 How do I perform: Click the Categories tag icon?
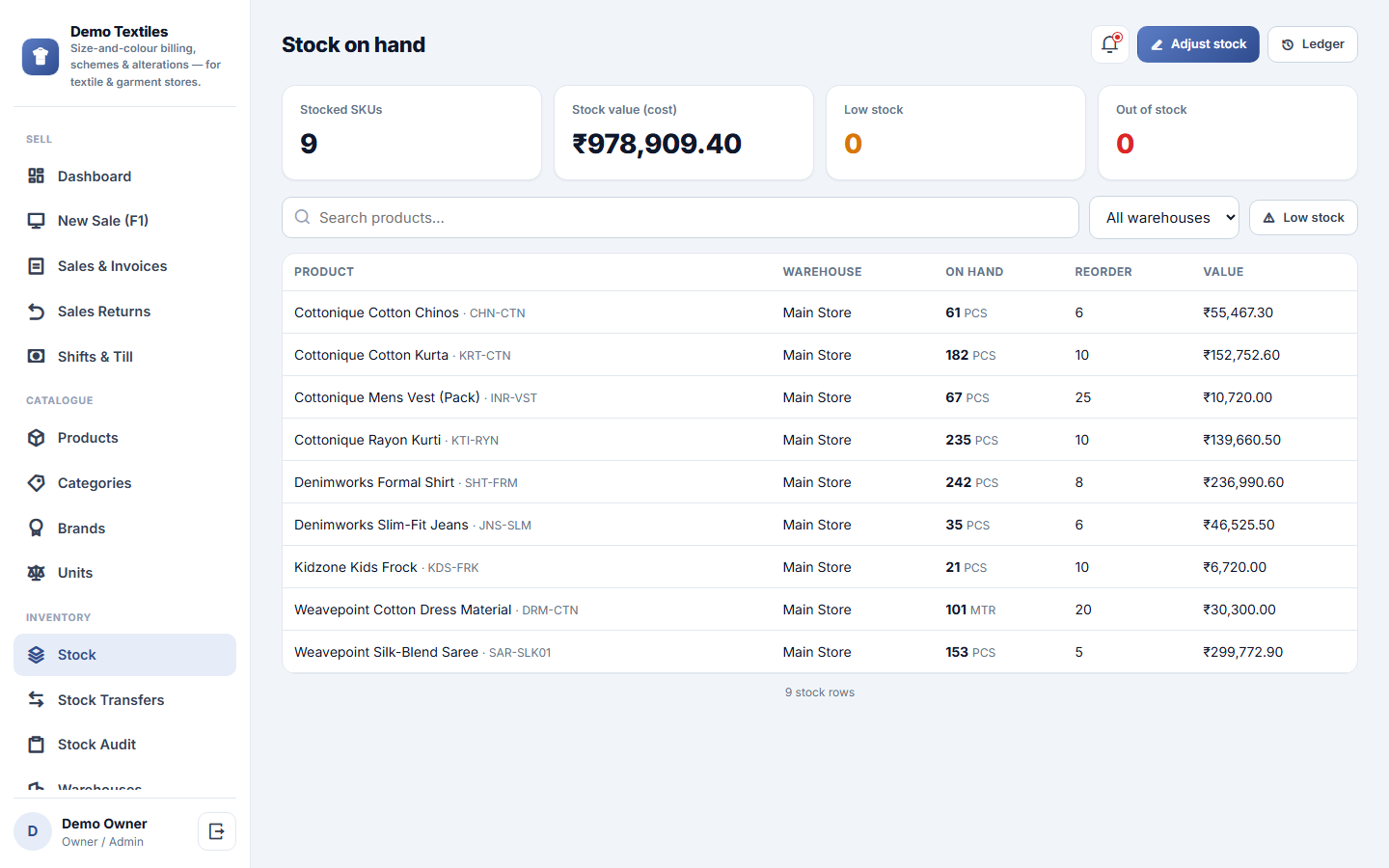[37, 483]
